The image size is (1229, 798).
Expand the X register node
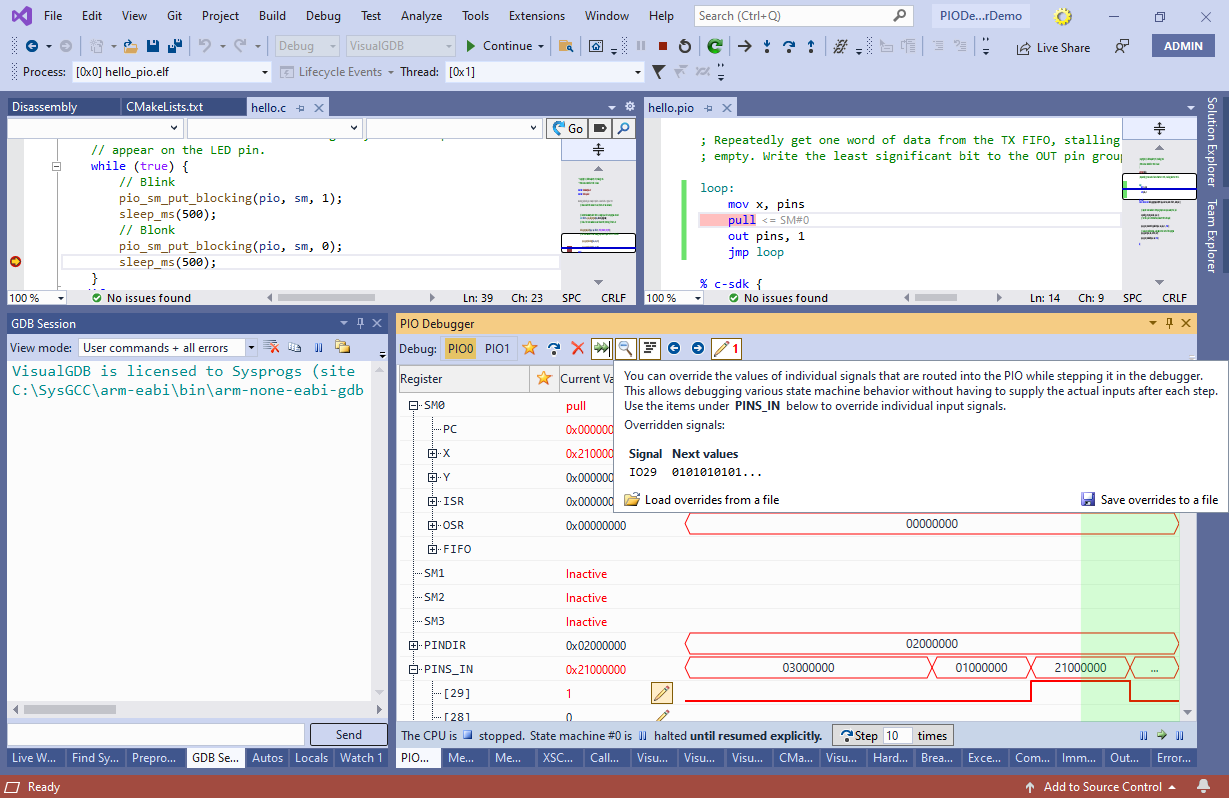[x=433, y=453]
